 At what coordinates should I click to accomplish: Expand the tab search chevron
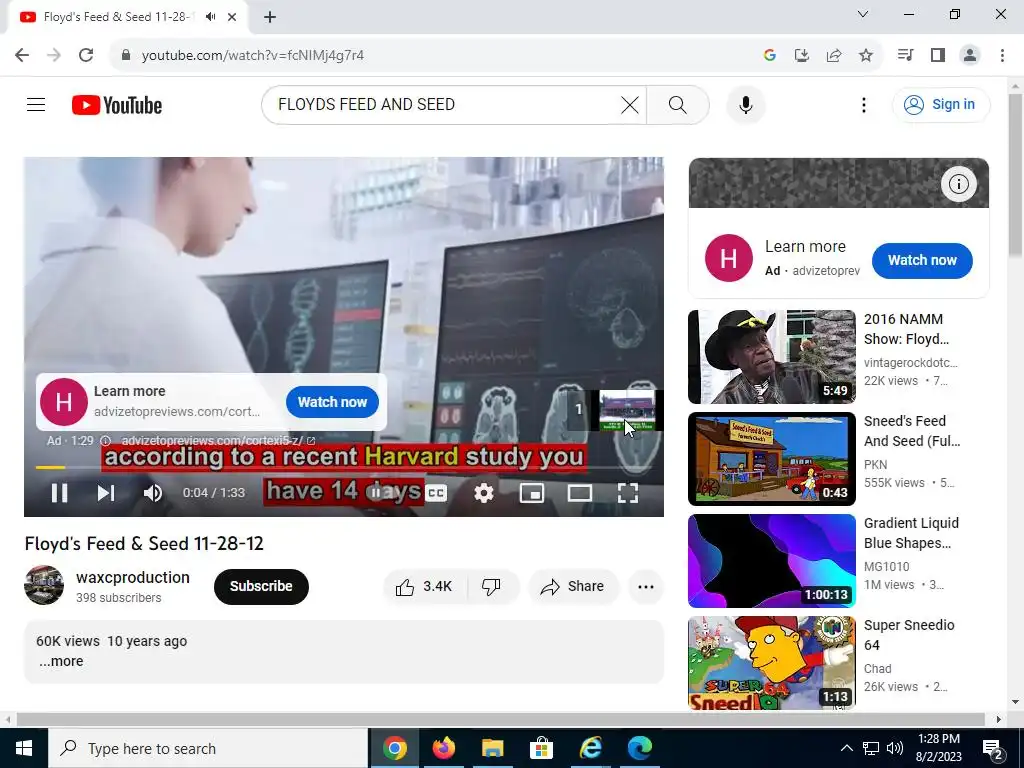(x=862, y=14)
